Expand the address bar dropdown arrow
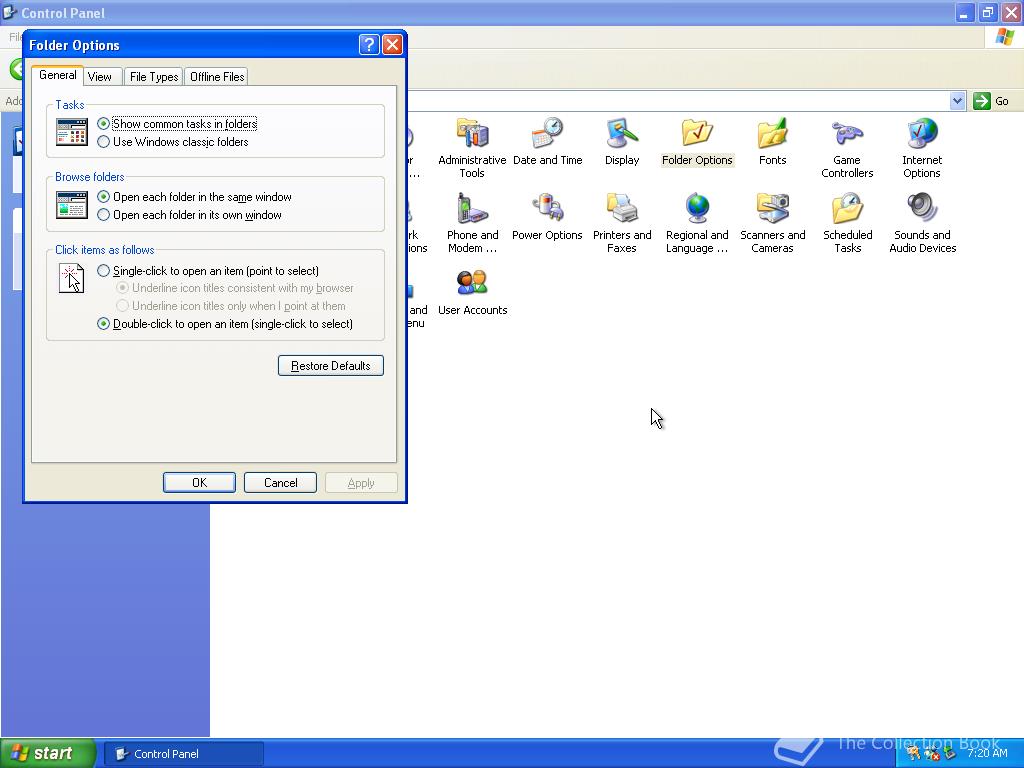 [x=957, y=101]
